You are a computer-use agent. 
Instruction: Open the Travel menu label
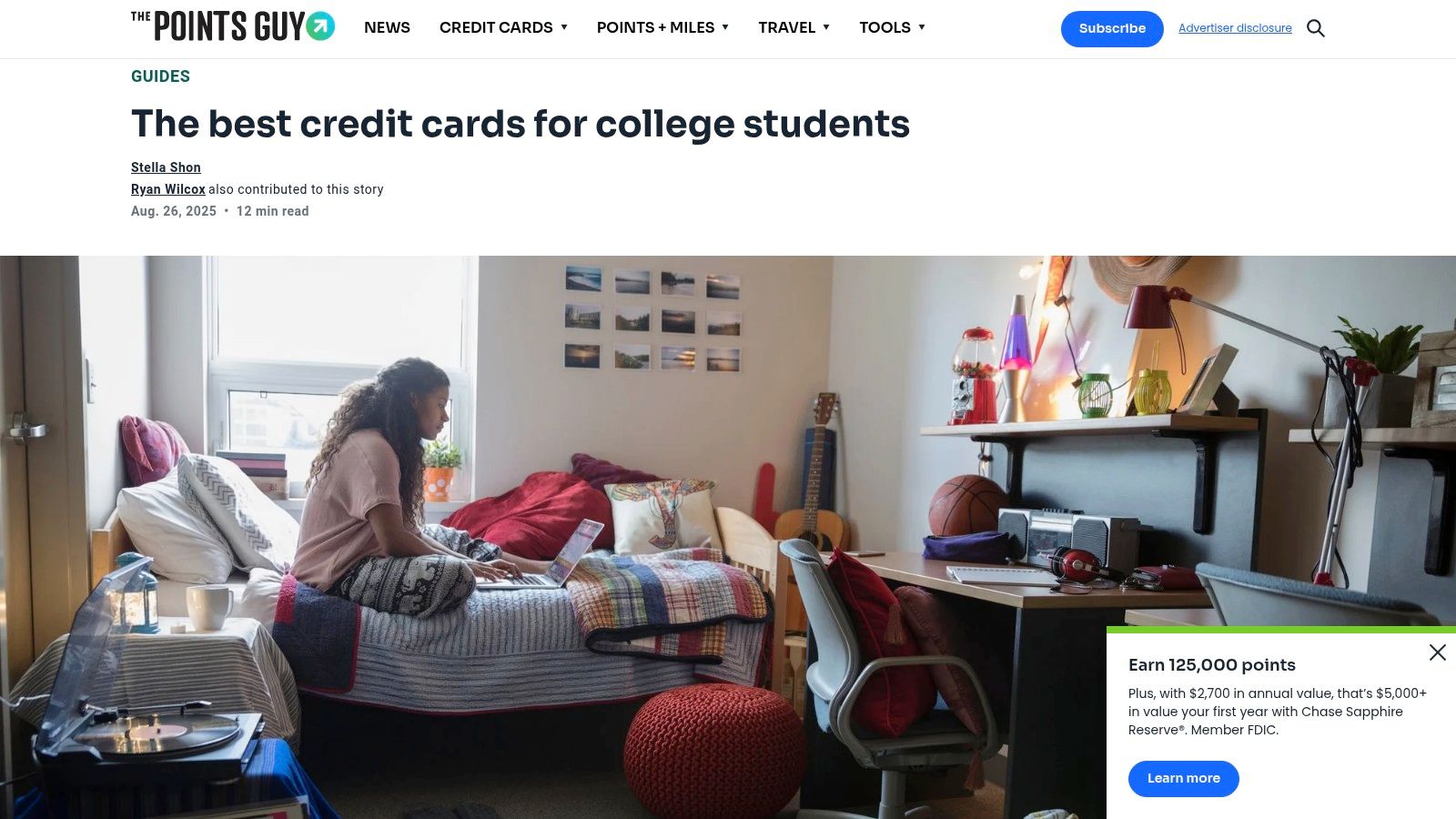pyautogui.click(x=786, y=27)
